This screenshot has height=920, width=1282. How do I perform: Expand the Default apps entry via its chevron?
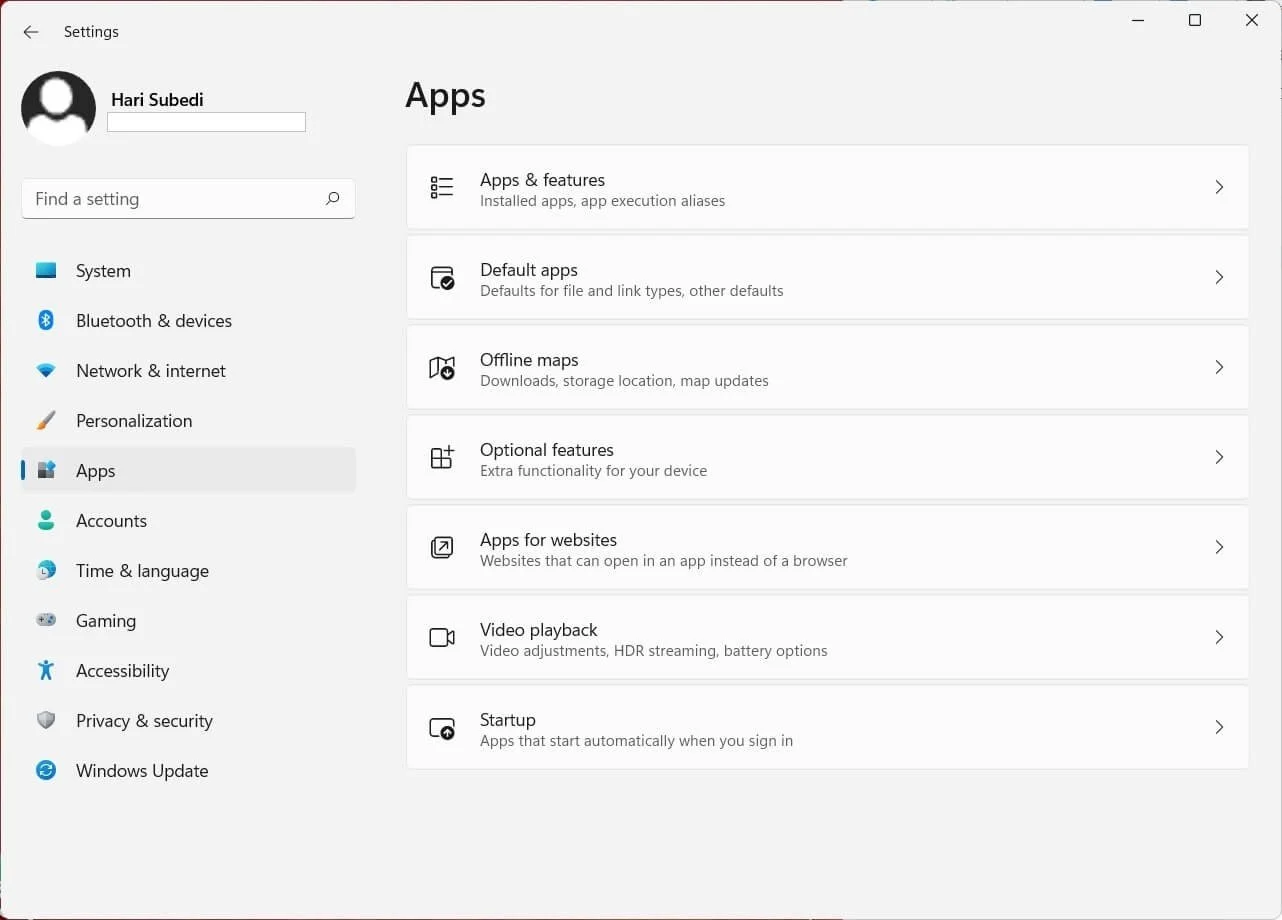point(1219,277)
